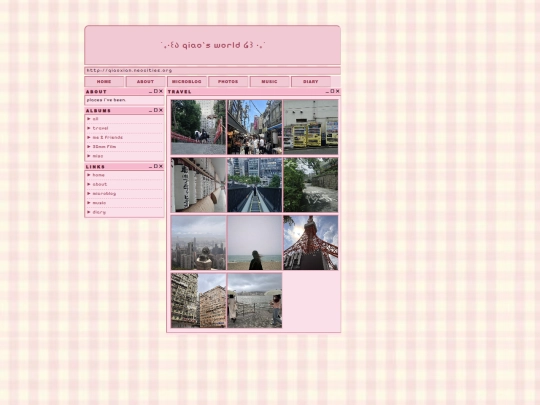Open the MUSIC nav tab
The width and height of the screenshot is (540, 405).
(269, 82)
